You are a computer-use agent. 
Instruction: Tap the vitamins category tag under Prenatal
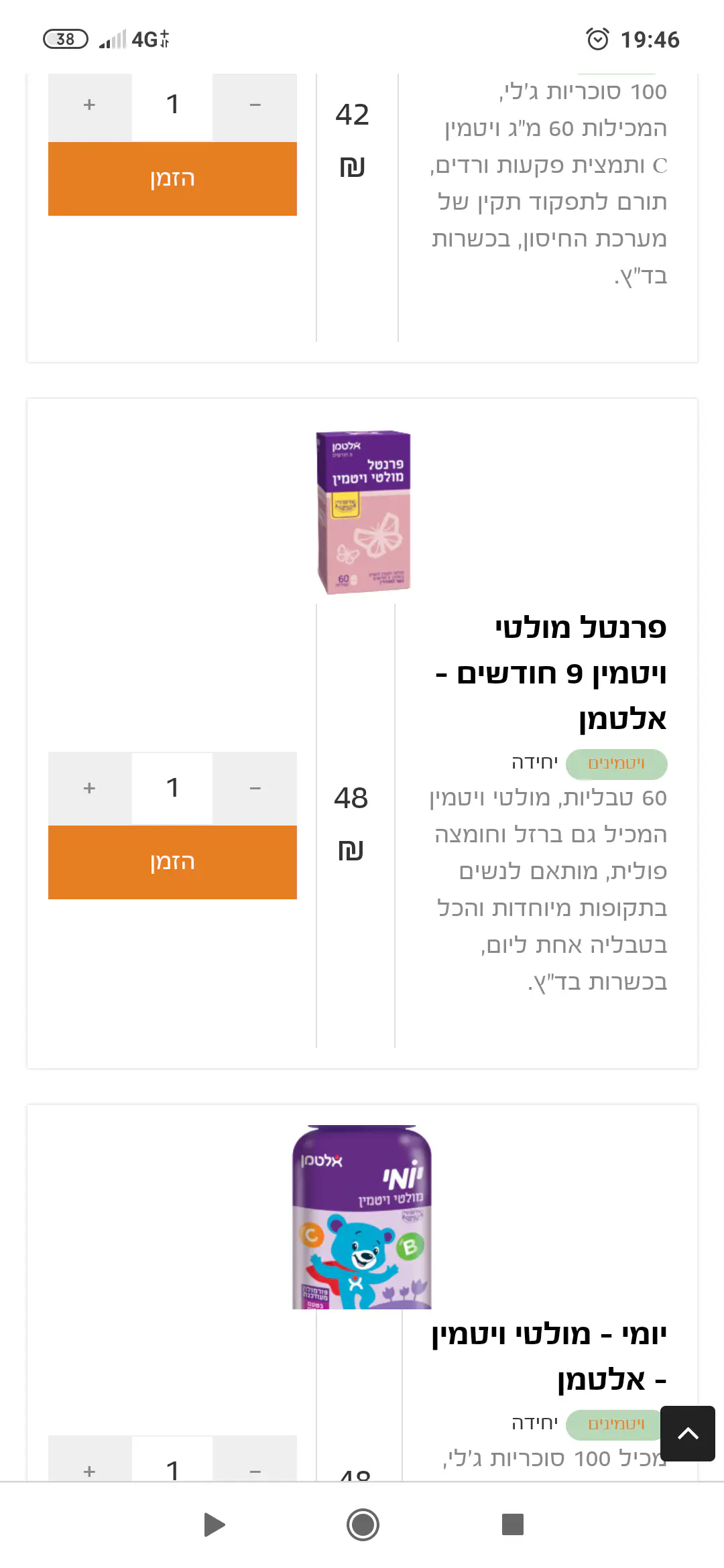(616, 764)
